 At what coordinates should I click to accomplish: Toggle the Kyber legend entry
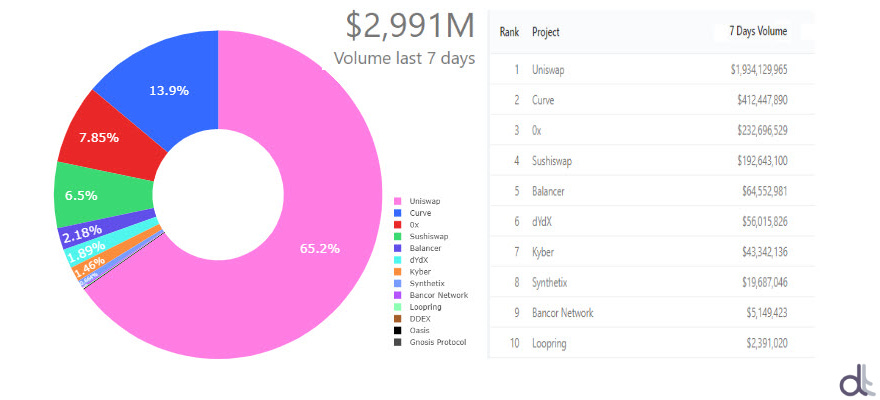click(414, 272)
